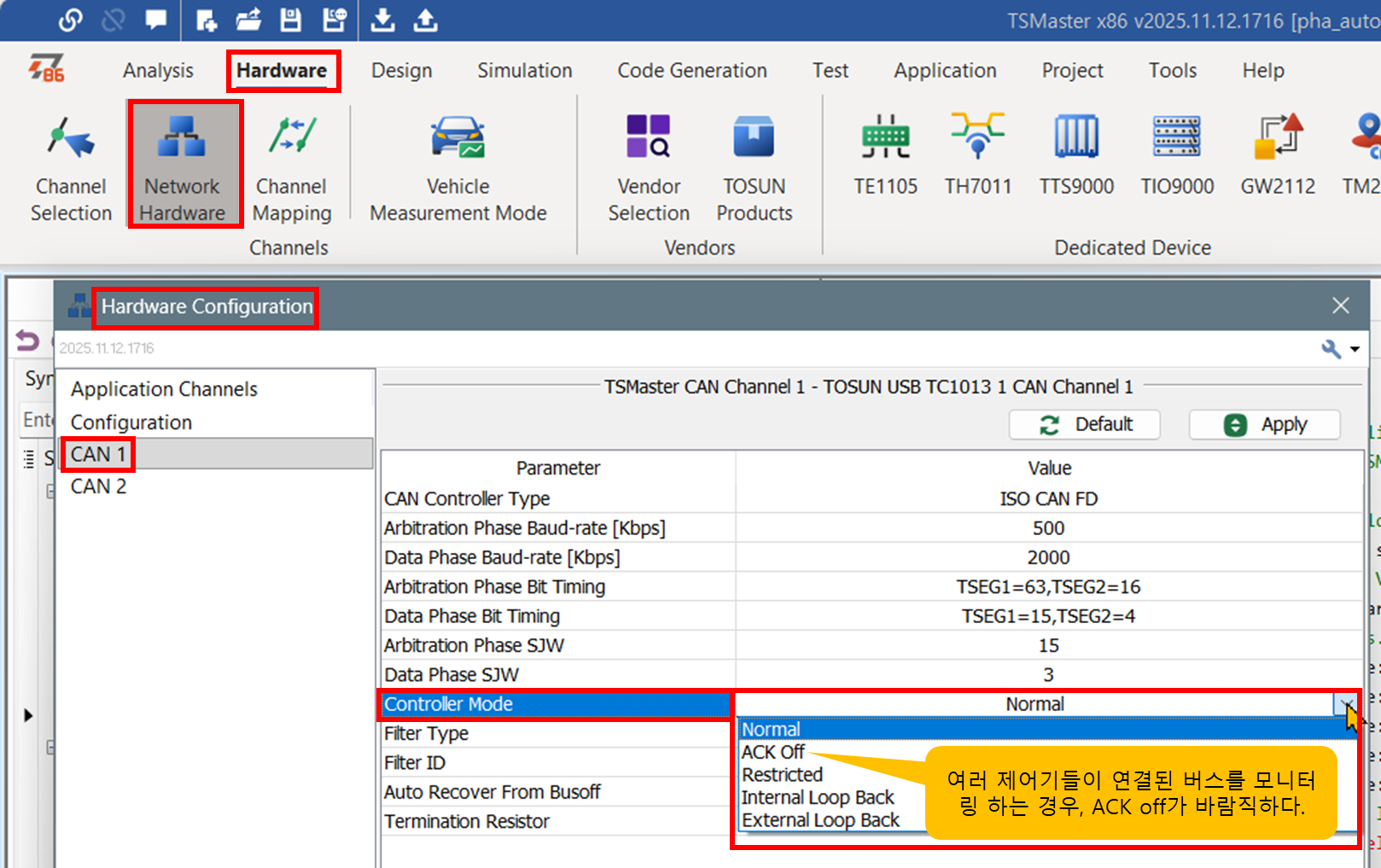
Task: Open the Controller Mode dropdown arrow
Action: point(1346,704)
